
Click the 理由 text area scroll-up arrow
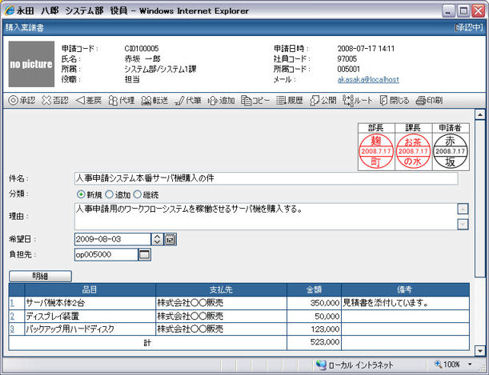[x=463, y=209]
